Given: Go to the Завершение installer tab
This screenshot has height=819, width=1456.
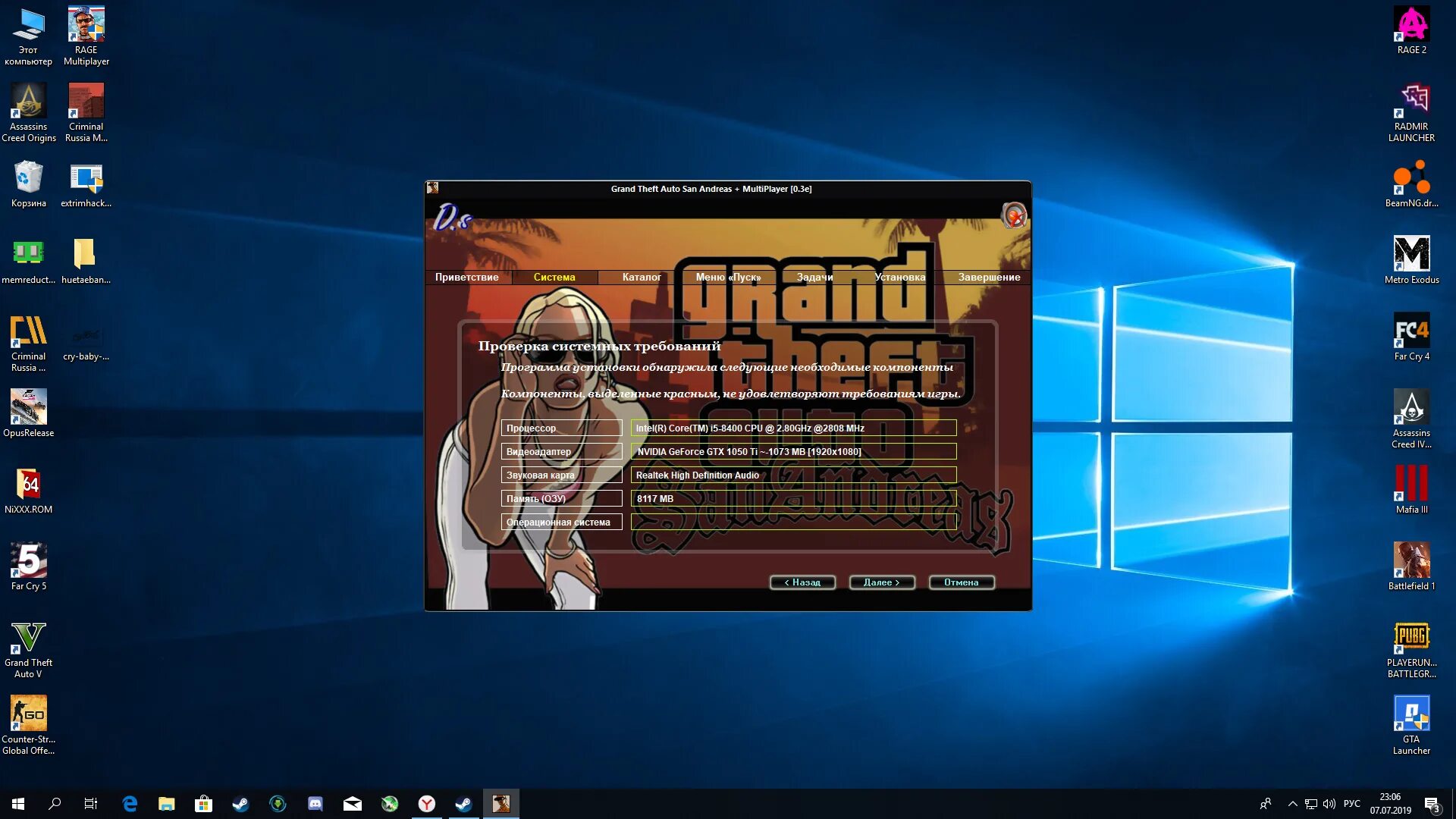Looking at the screenshot, I should click(x=989, y=277).
